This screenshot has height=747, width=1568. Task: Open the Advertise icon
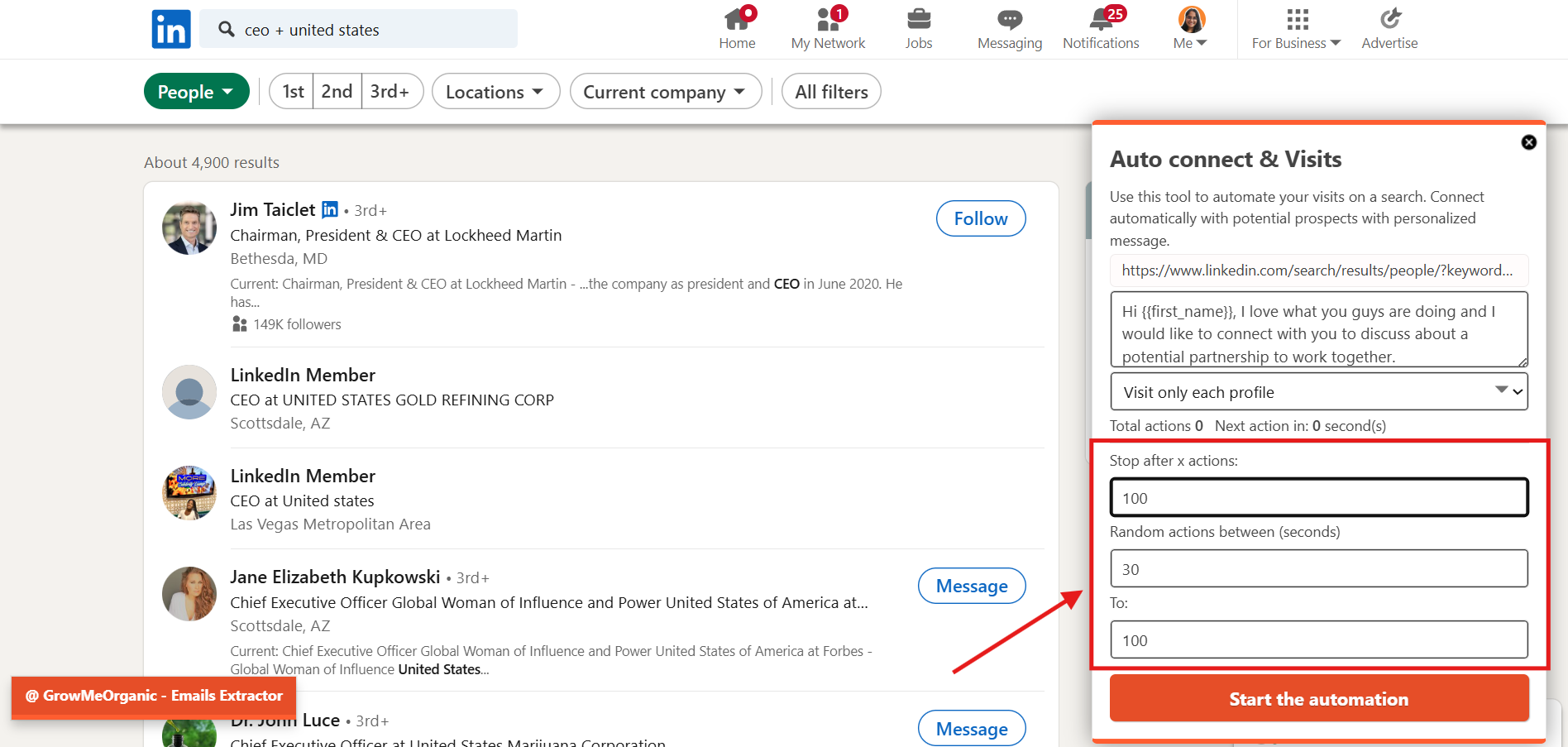[1390, 18]
